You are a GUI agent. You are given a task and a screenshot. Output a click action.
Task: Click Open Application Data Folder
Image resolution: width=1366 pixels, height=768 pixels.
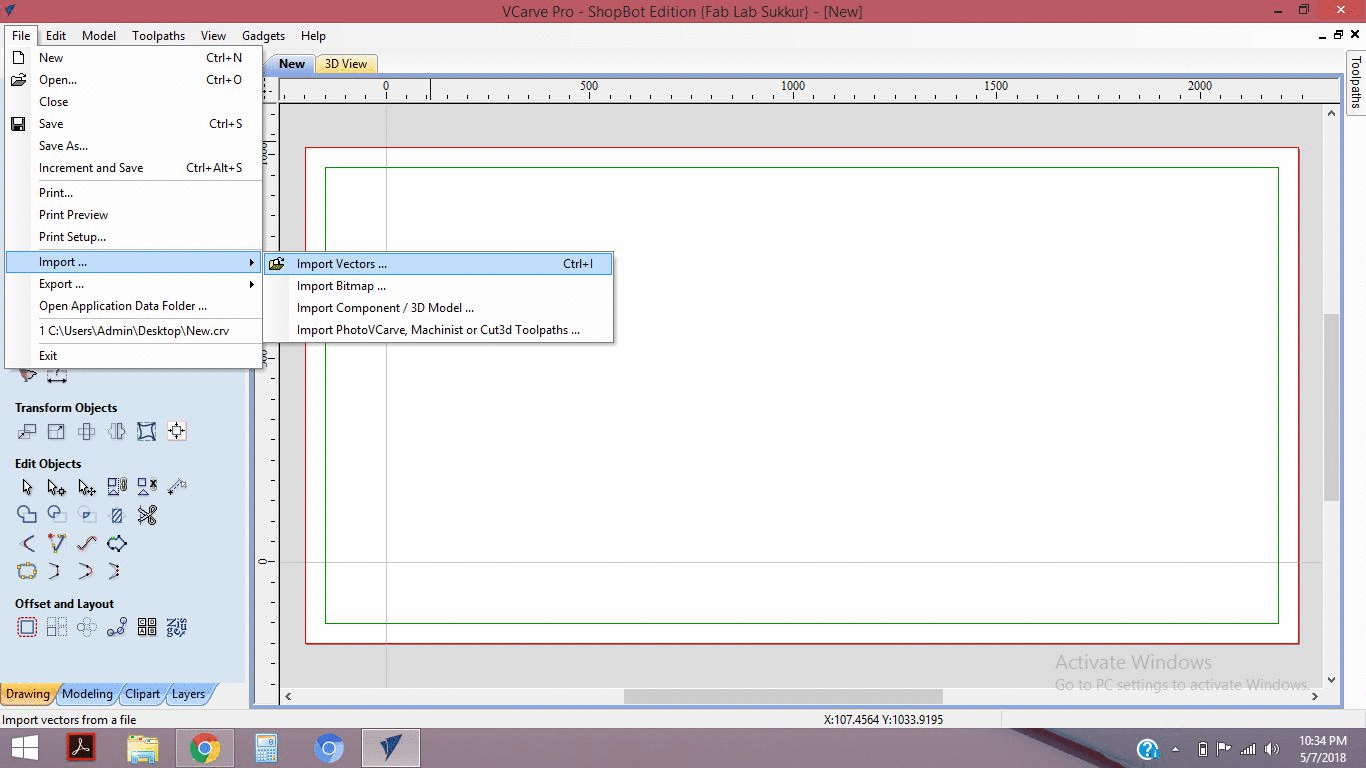(x=134, y=306)
